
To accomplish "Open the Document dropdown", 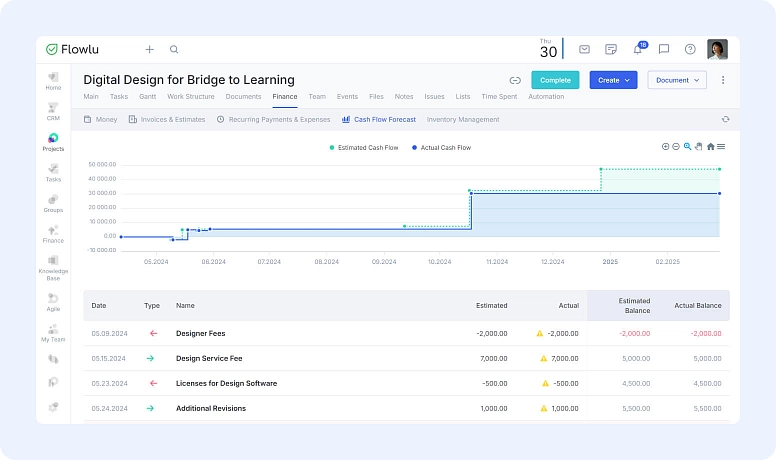I will point(677,80).
